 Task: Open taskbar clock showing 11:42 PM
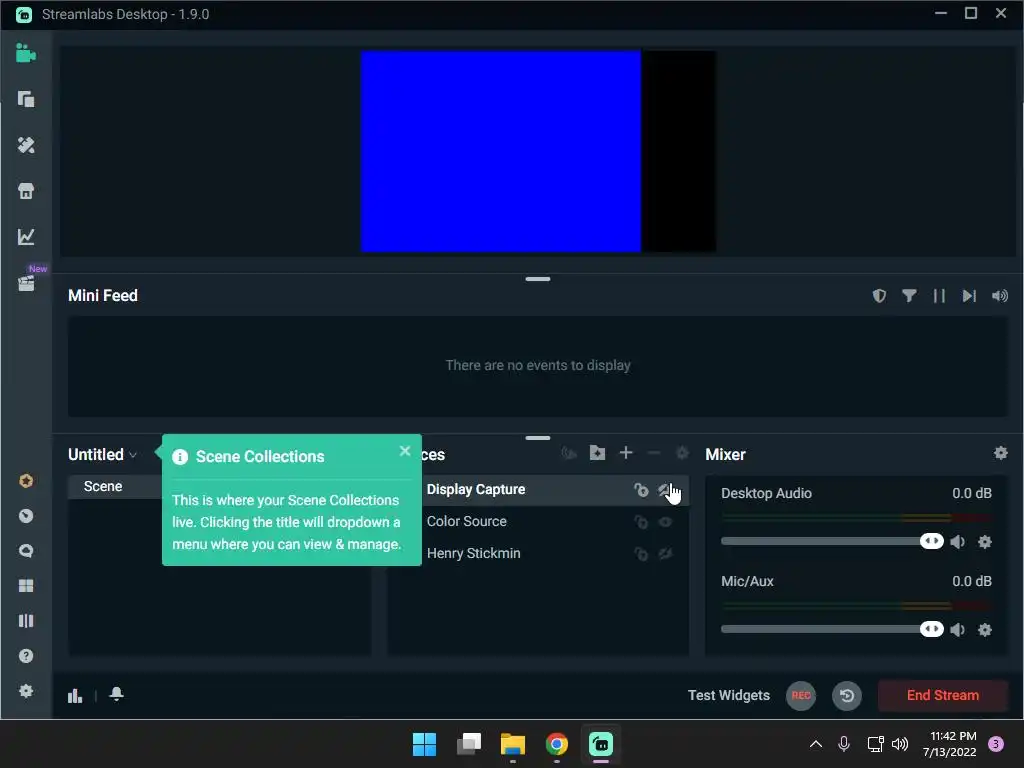click(949, 744)
